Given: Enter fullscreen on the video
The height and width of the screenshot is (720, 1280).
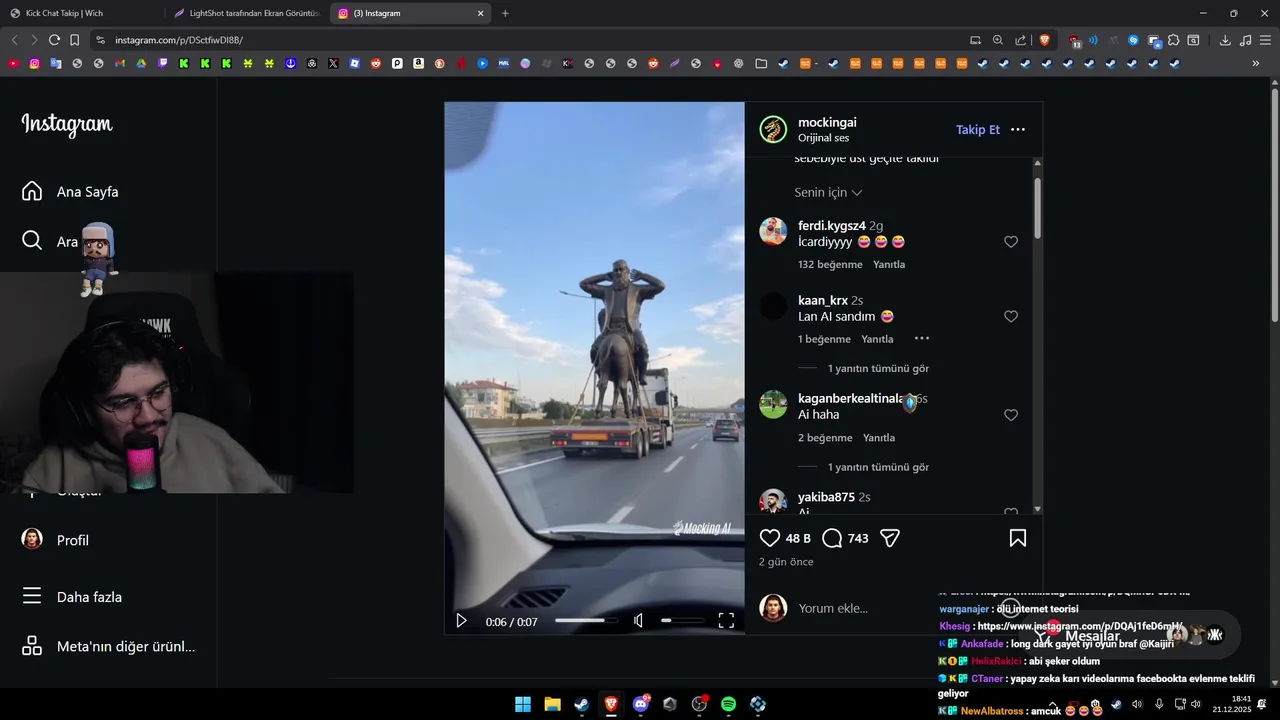Looking at the screenshot, I should coord(726,621).
